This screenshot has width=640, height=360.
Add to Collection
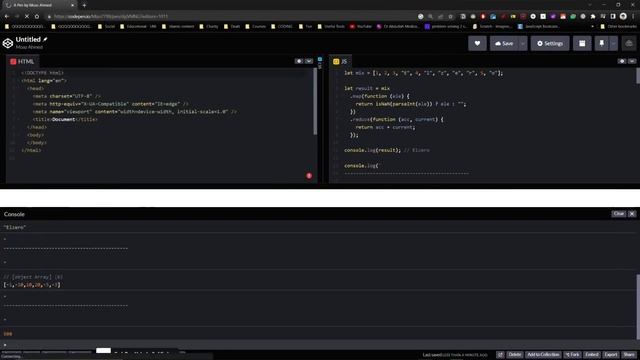543,355
